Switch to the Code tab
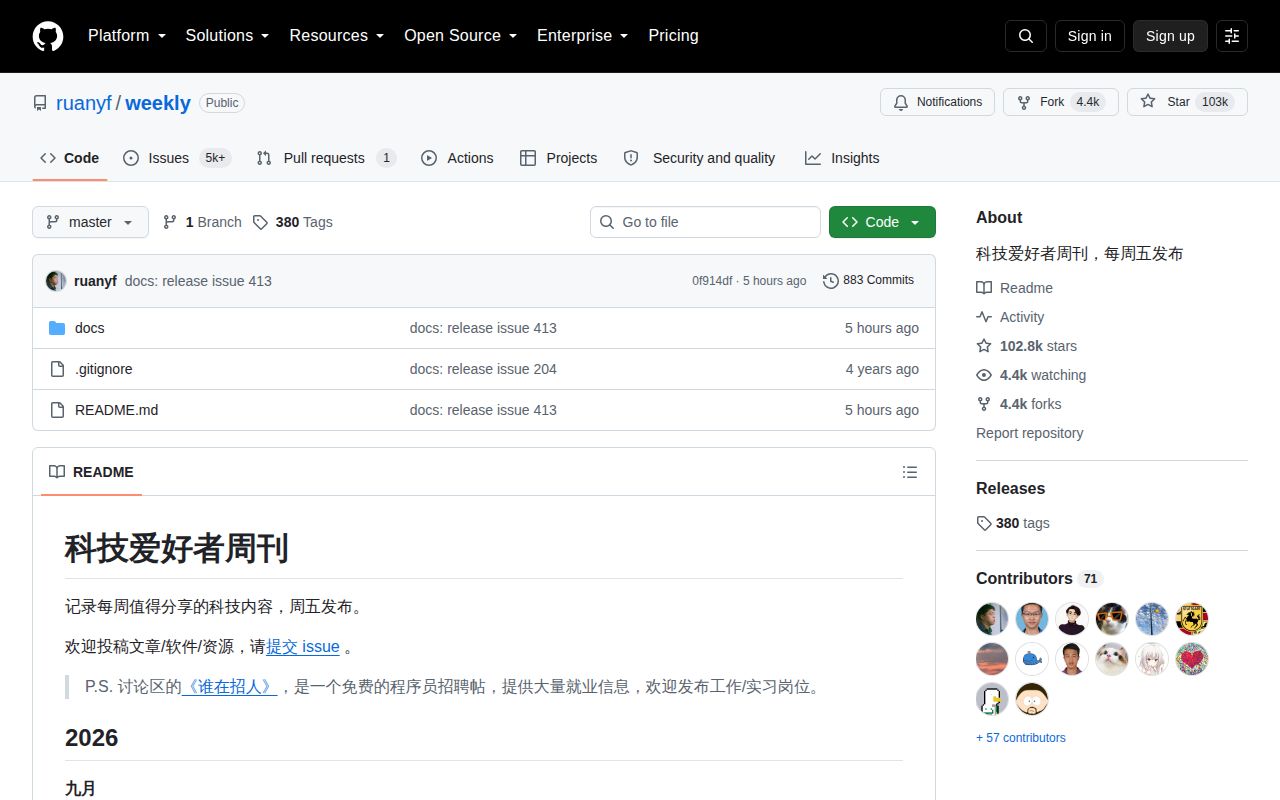The image size is (1280, 800). (70, 158)
